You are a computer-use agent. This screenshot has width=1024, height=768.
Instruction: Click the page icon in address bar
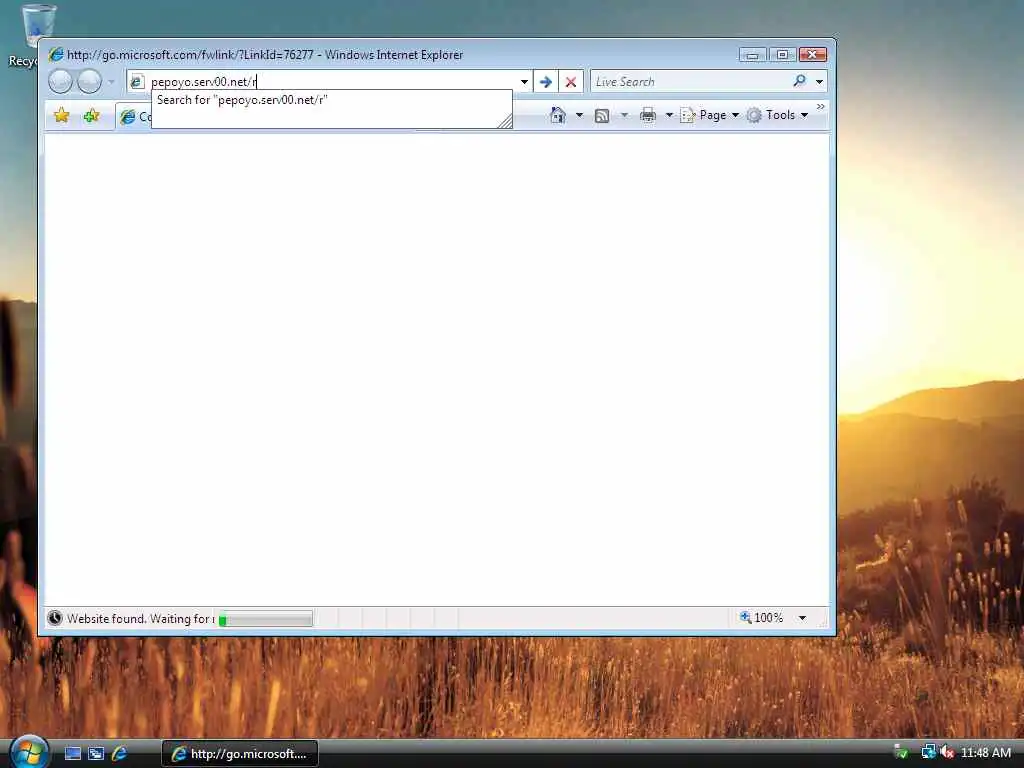[136, 82]
